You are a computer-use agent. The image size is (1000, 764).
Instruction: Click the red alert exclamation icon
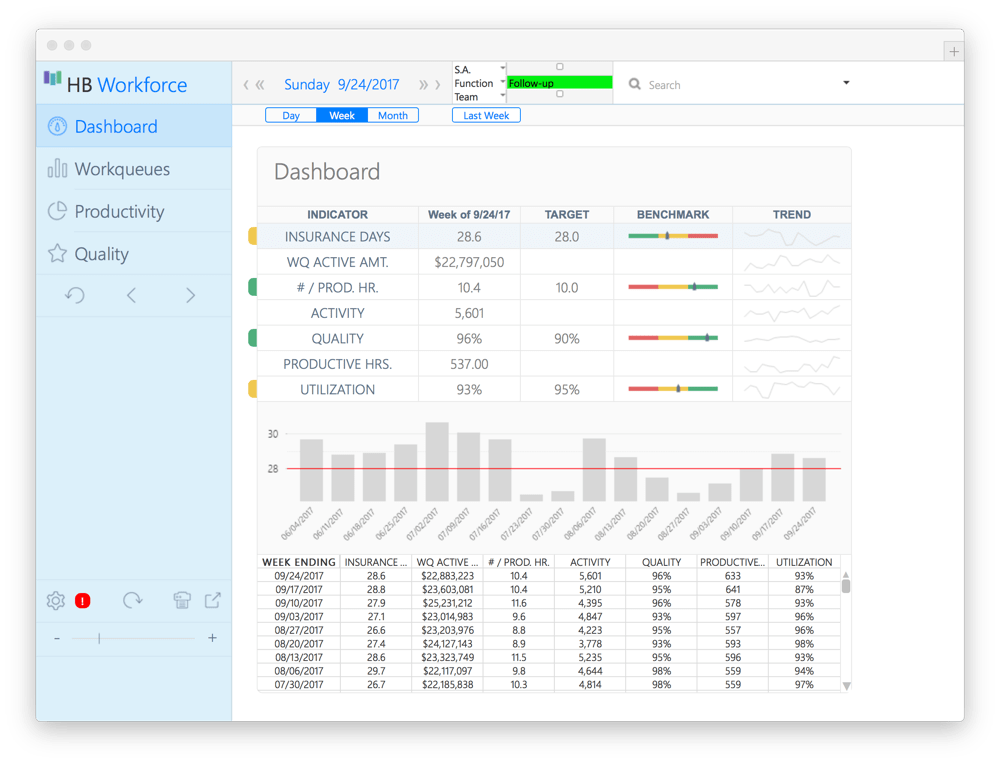tap(82, 601)
